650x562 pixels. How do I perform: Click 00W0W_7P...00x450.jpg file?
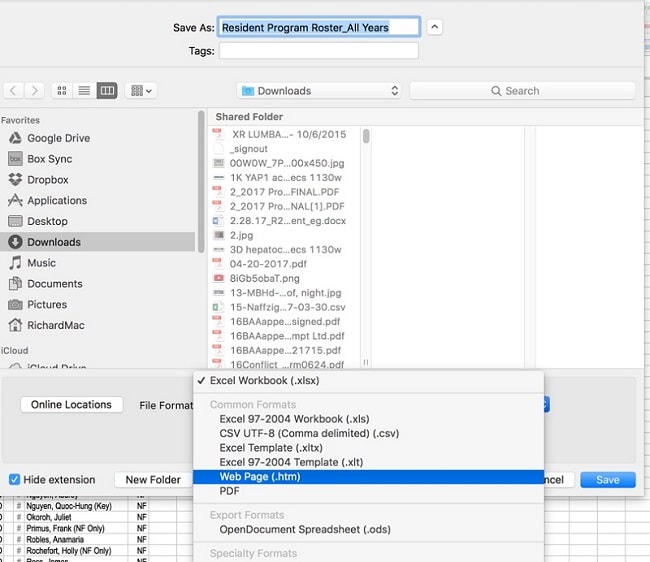[x=284, y=163]
